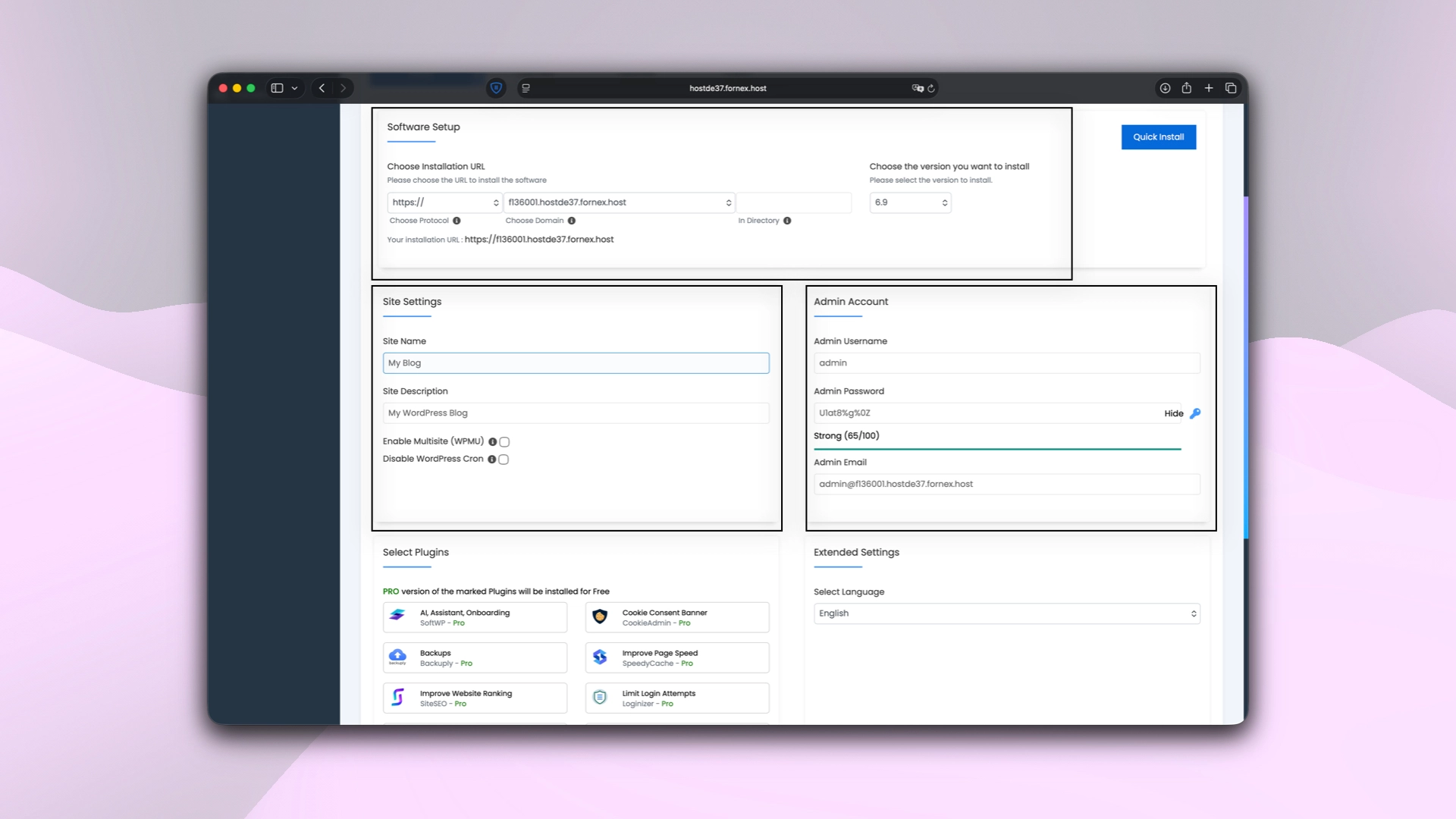Click inside the Site Name field
This screenshot has height=819, width=1456.
pyautogui.click(x=576, y=362)
